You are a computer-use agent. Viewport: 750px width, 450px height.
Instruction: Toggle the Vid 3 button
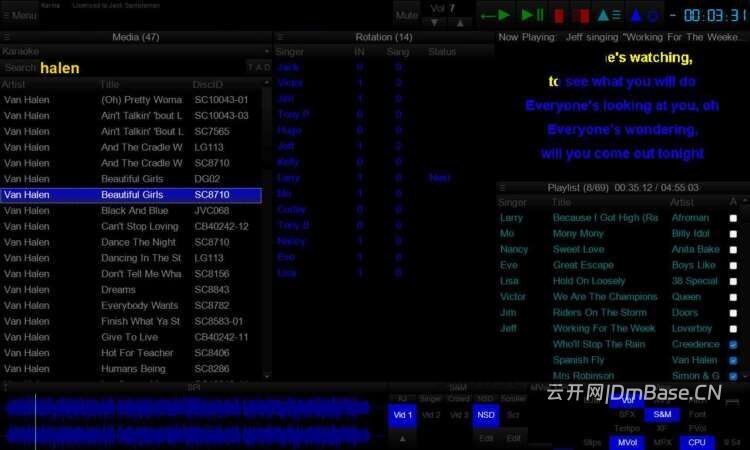[x=459, y=415]
